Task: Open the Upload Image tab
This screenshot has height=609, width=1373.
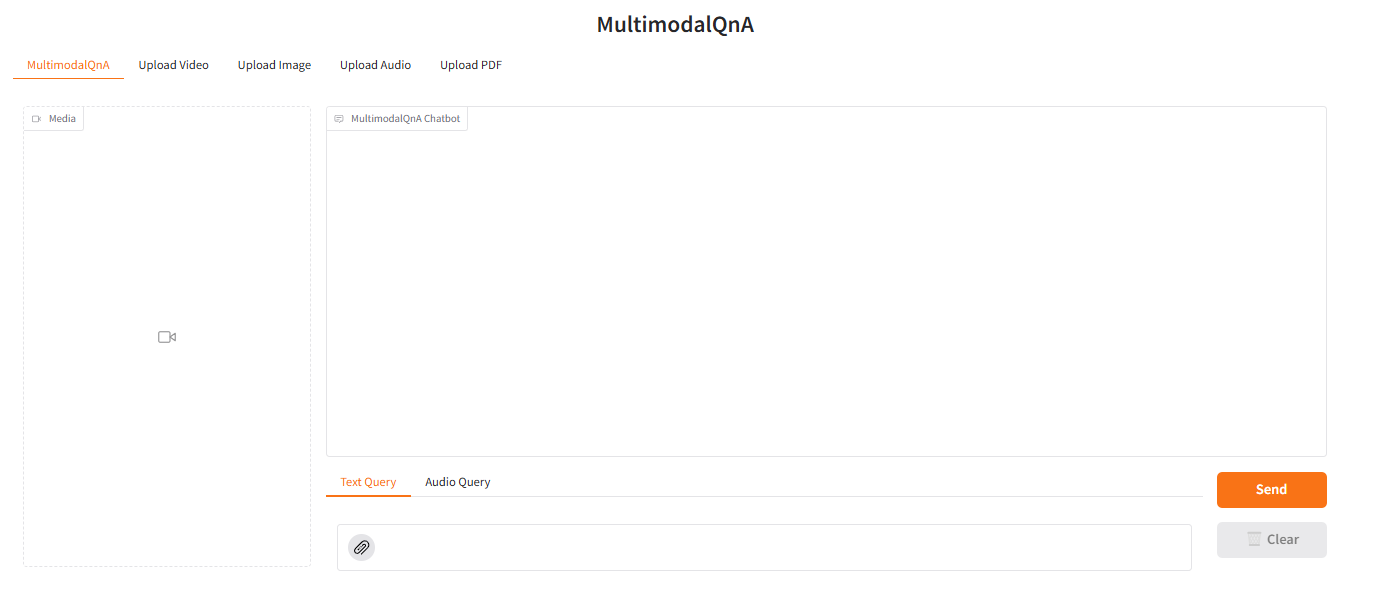Action: 274,64
